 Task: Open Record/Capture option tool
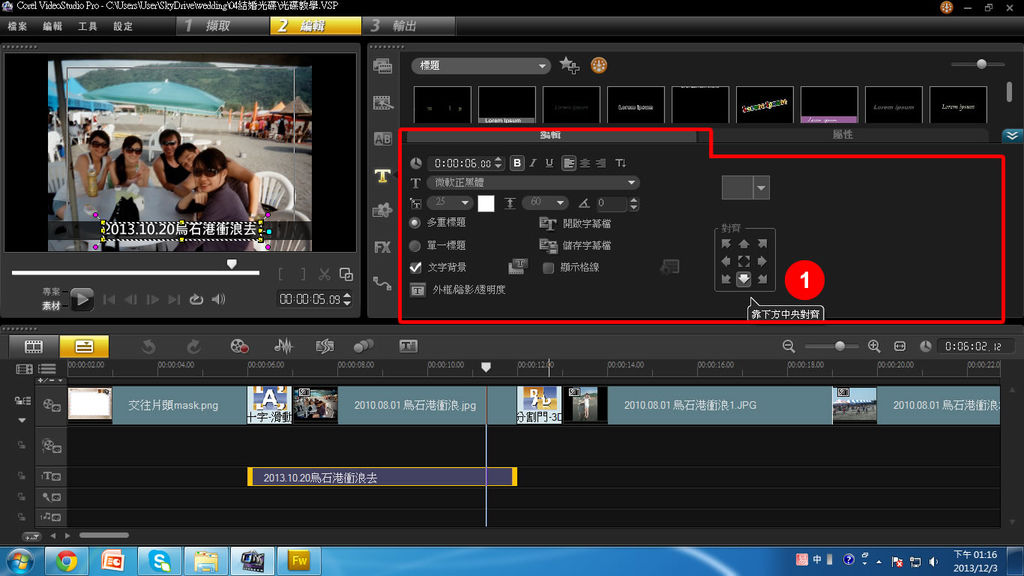[x=240, y=346]
